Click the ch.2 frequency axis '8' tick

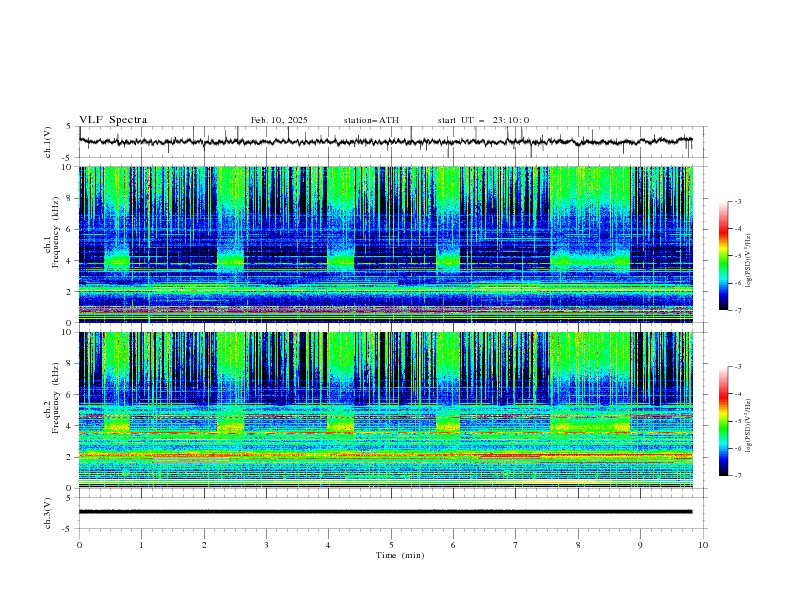click(71, 364)
